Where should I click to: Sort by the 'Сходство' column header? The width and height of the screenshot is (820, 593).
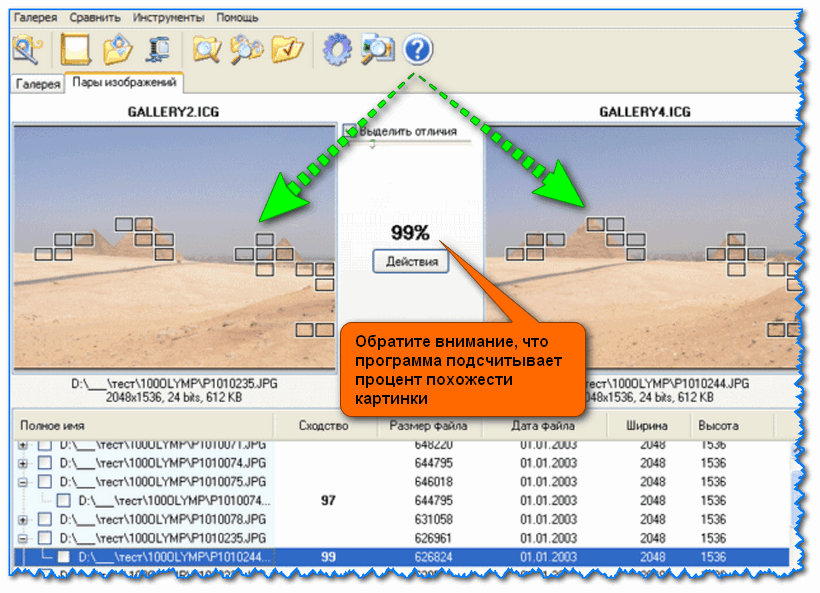[323, 426]
